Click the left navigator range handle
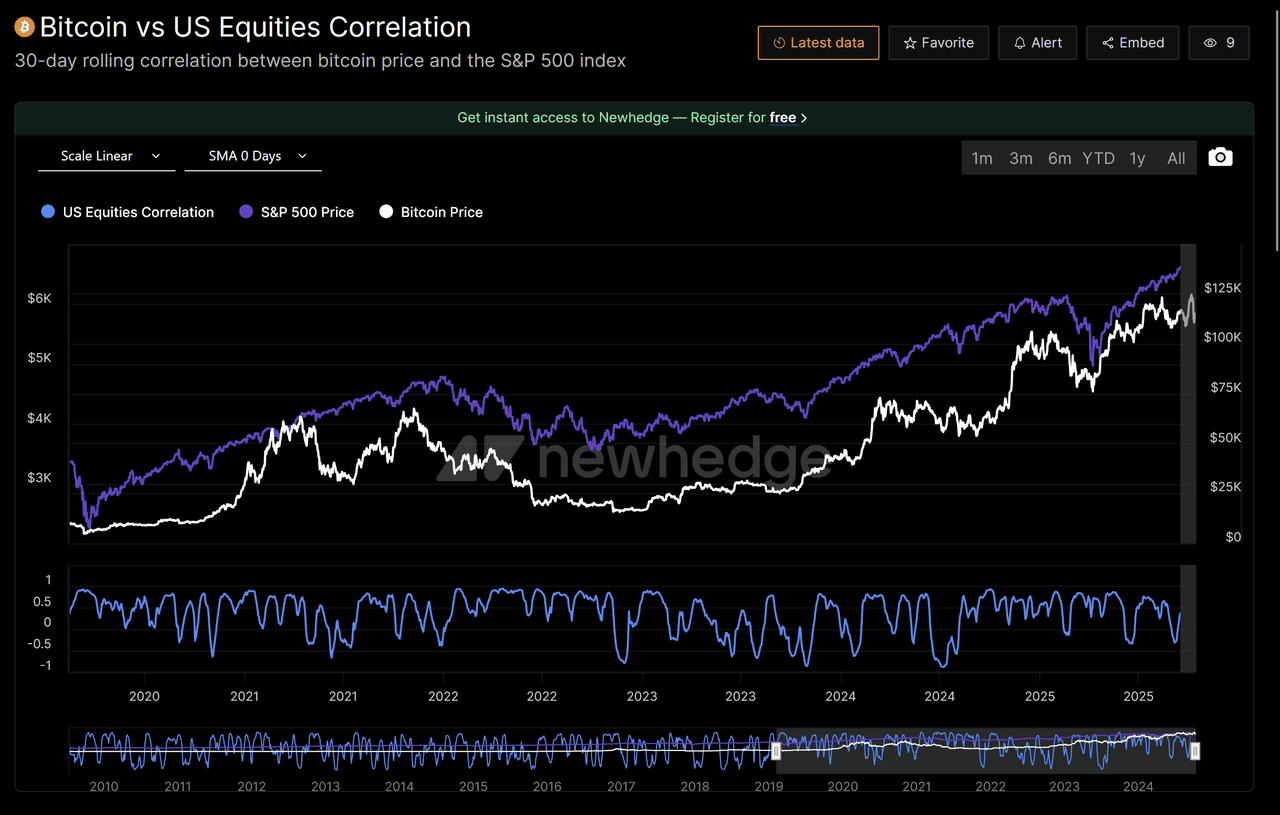 [775, 751]
